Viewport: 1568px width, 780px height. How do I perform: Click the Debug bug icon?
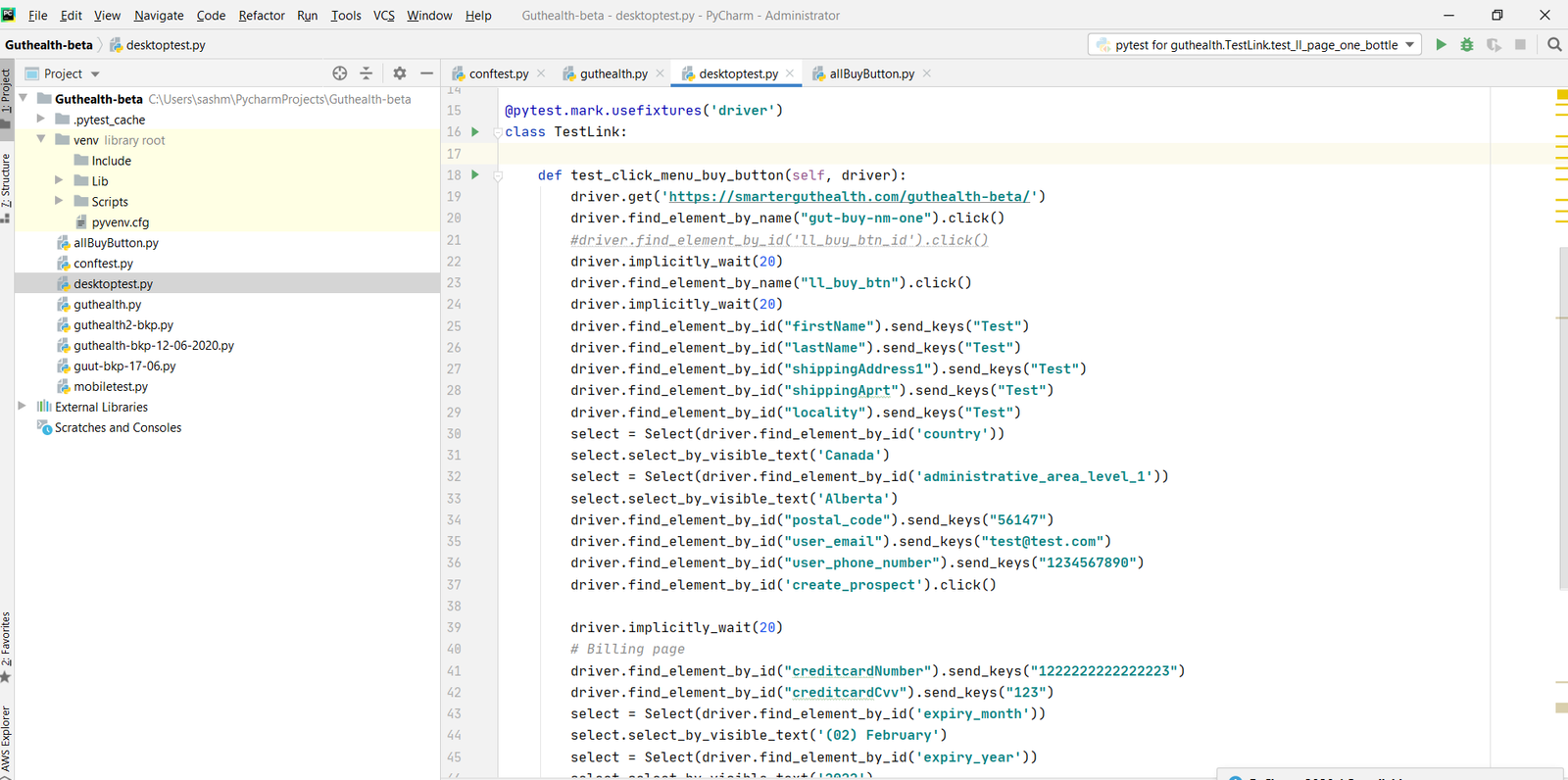pyautogui.click(x=1467, y=45)
